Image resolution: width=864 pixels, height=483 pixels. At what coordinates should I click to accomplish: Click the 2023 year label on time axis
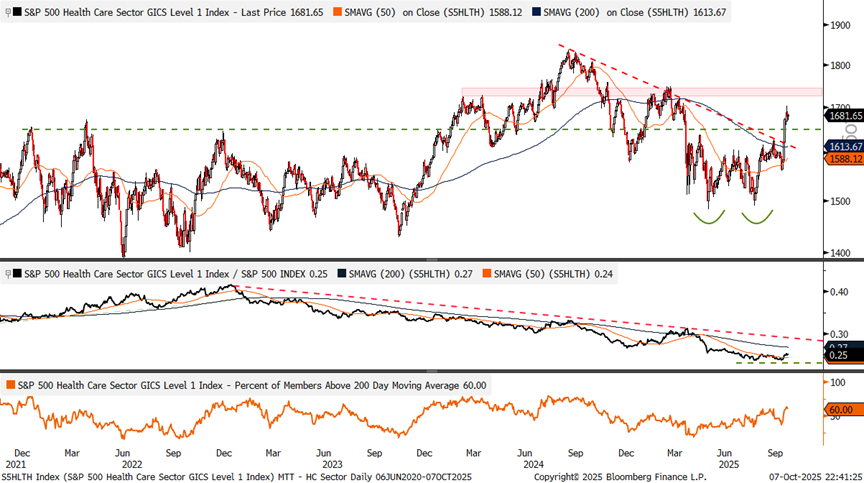(332, 464)
